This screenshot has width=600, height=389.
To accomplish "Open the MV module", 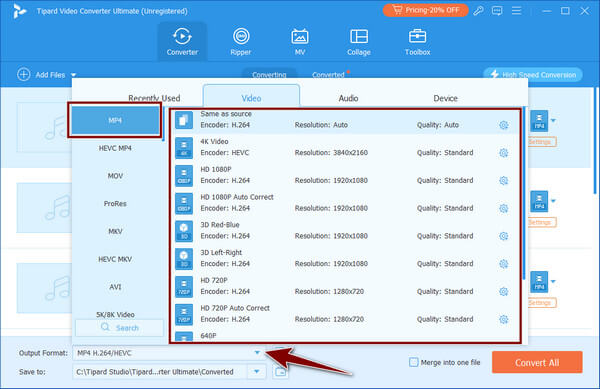I will click(300, 42).
